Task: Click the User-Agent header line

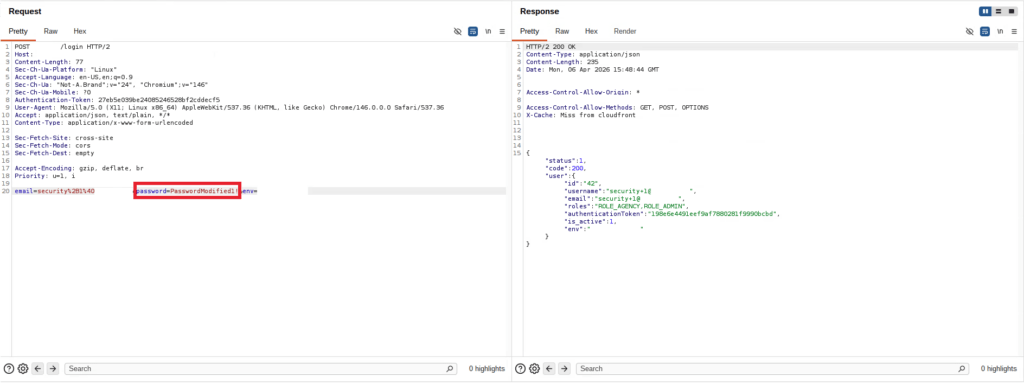Action: pos(229,107)
